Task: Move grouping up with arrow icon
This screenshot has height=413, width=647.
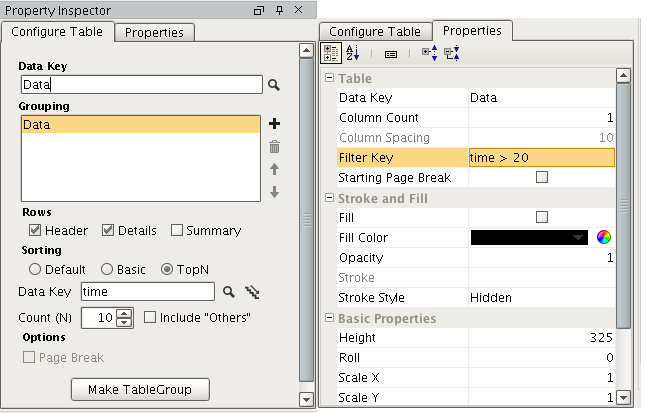Action: coord(275,169)
